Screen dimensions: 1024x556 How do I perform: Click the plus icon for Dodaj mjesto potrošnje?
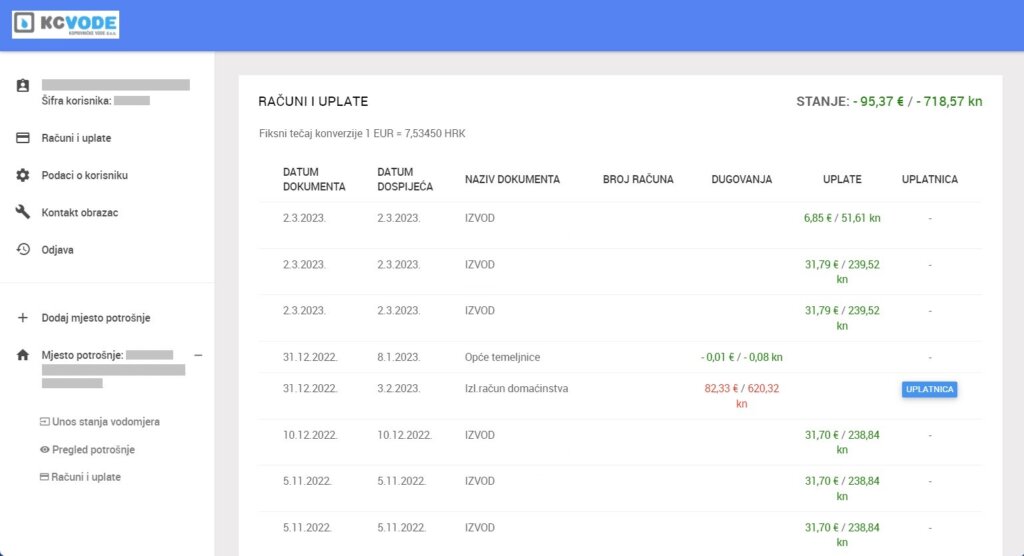coord(23,318)
